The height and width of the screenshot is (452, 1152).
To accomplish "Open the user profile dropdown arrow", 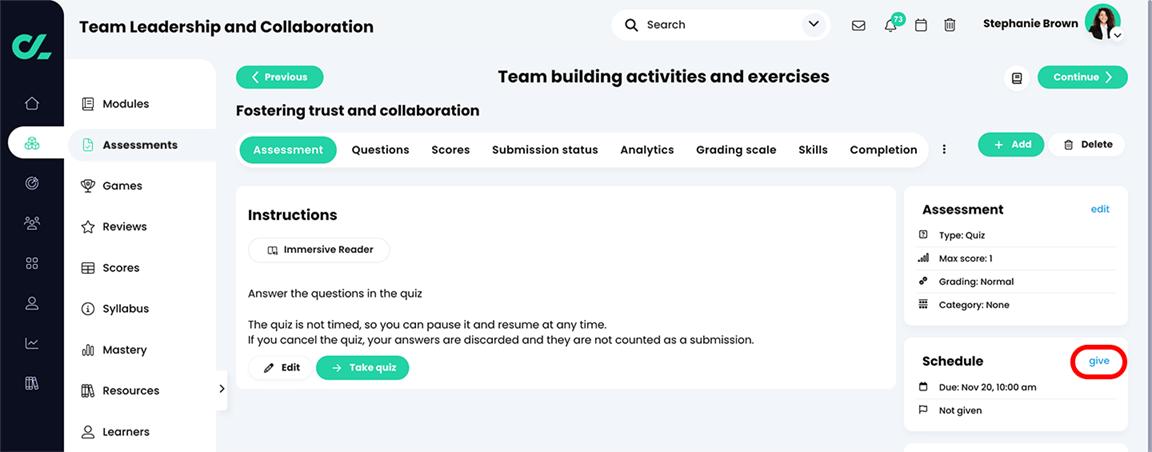I will pos(1117,35).
